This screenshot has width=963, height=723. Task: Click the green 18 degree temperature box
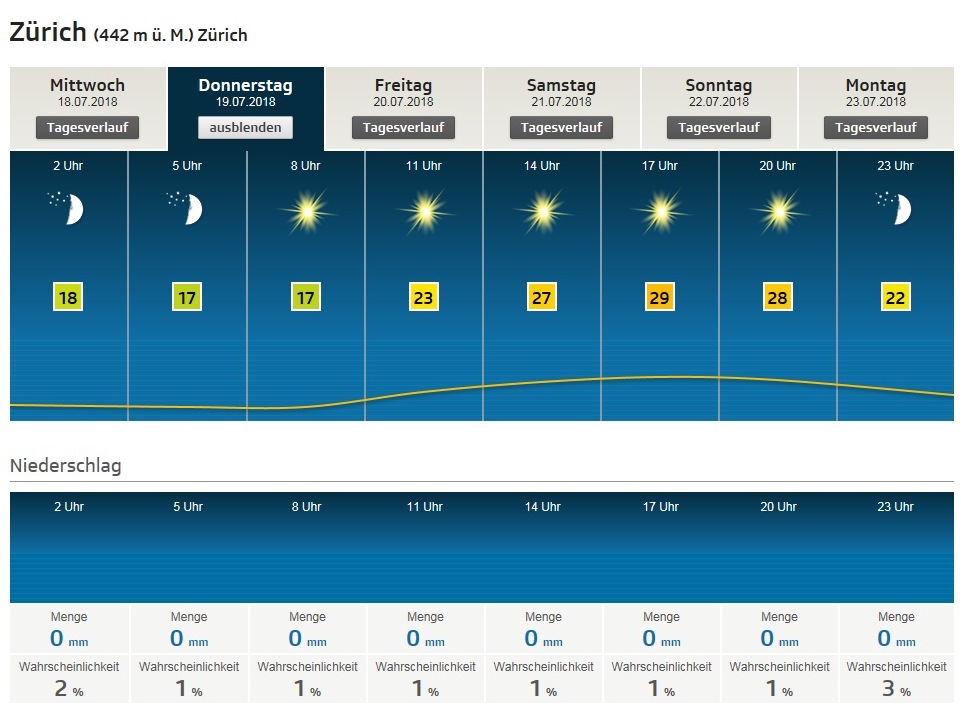[68, 297]
